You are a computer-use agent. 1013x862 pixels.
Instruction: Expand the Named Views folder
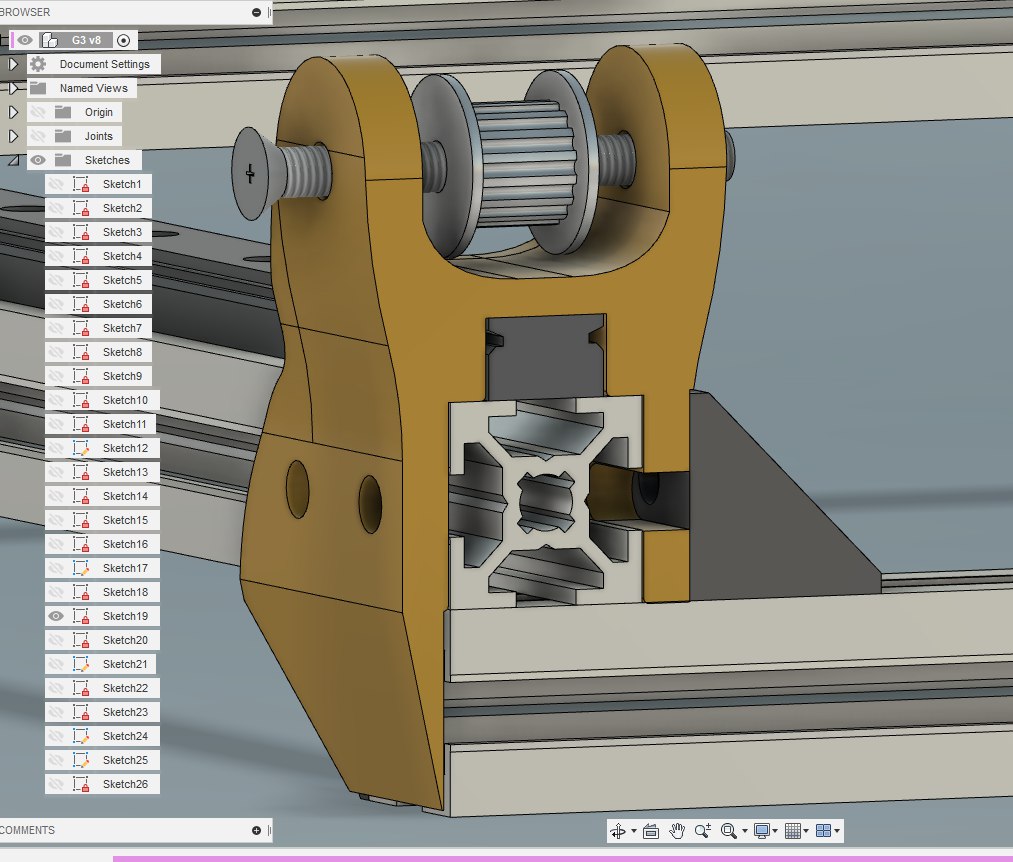point(13,88)
